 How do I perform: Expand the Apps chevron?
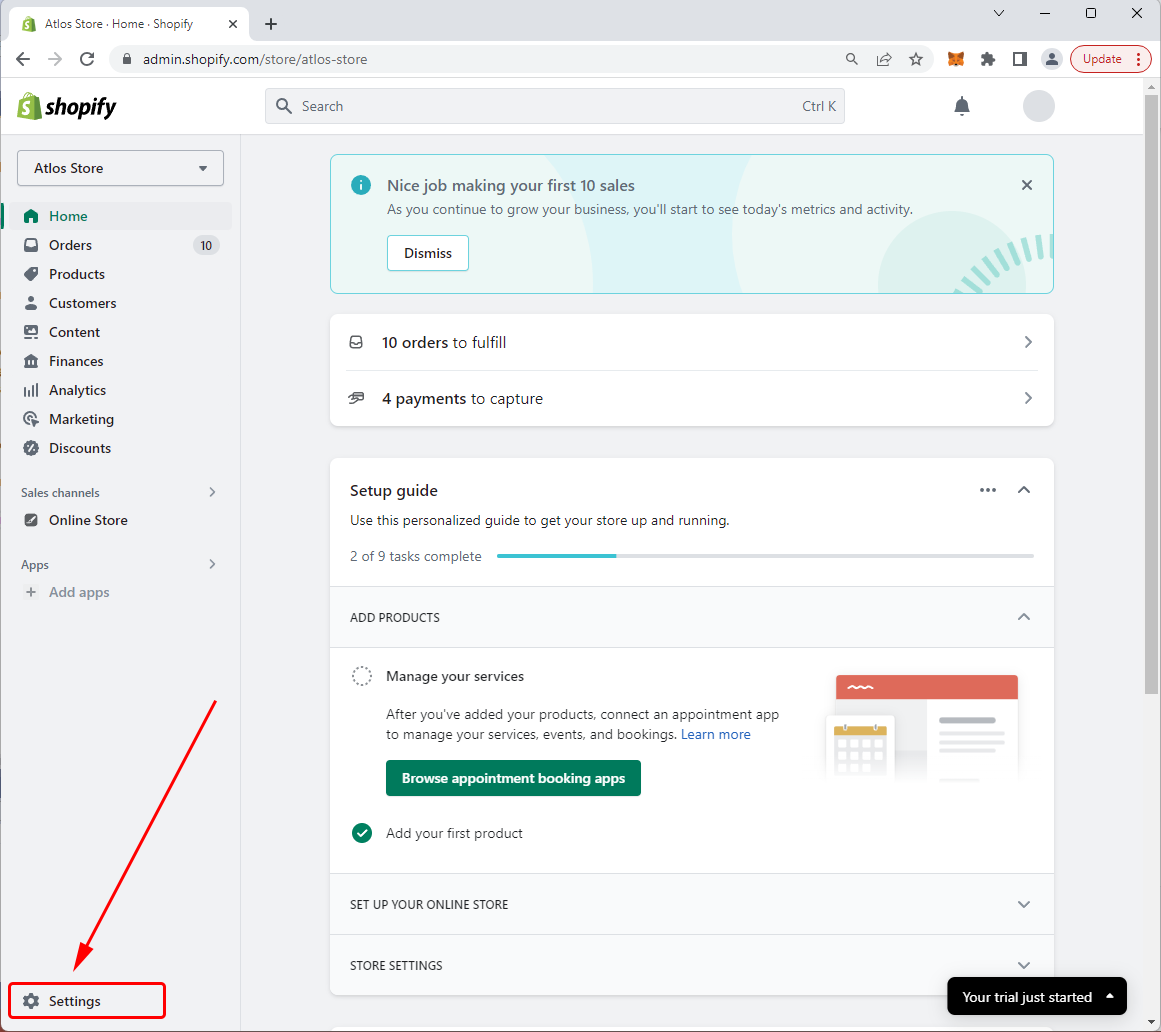213,564
